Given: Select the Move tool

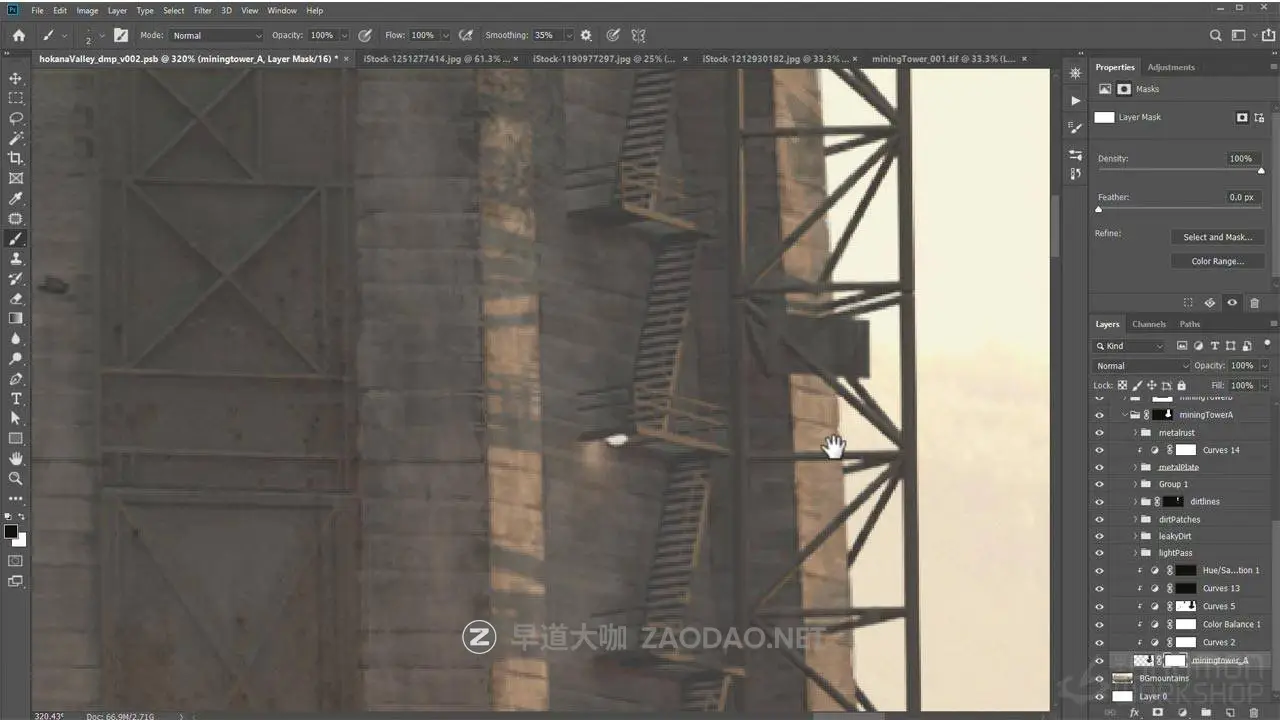Looking at the screenshot, I should pyautogui.click(x=16, y=78).
